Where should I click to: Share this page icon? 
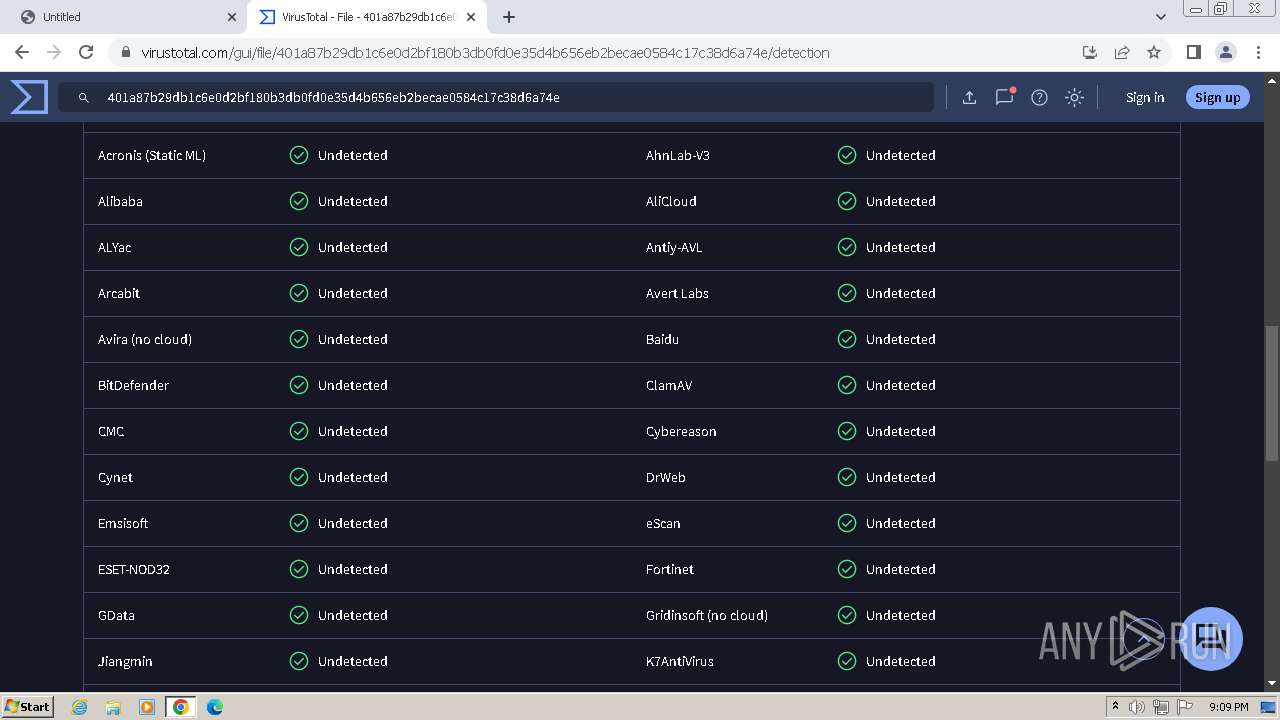pyautogui.click(x=1122, y=52)
